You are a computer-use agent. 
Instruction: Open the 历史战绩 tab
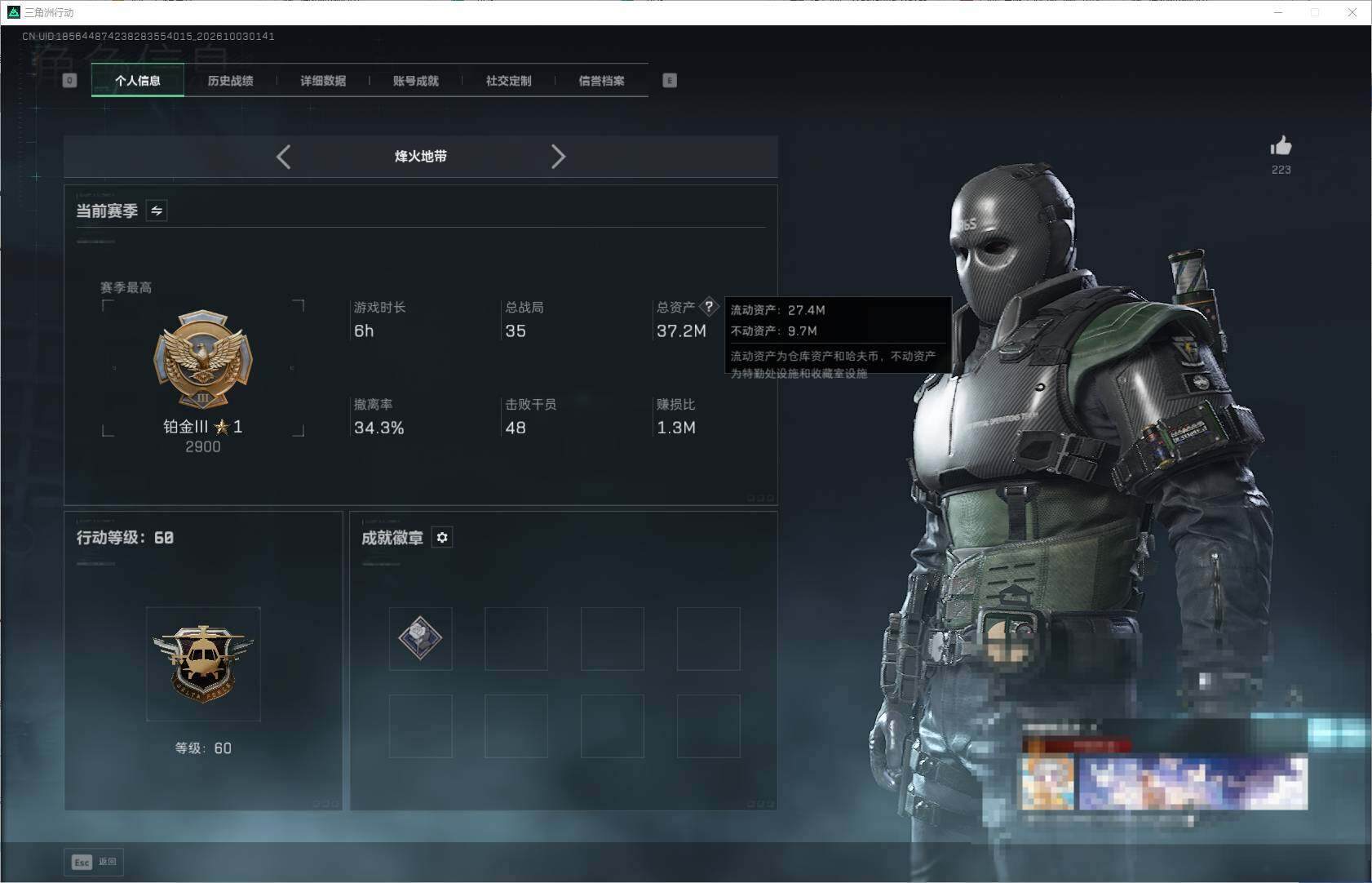click(x=231, y=80)
